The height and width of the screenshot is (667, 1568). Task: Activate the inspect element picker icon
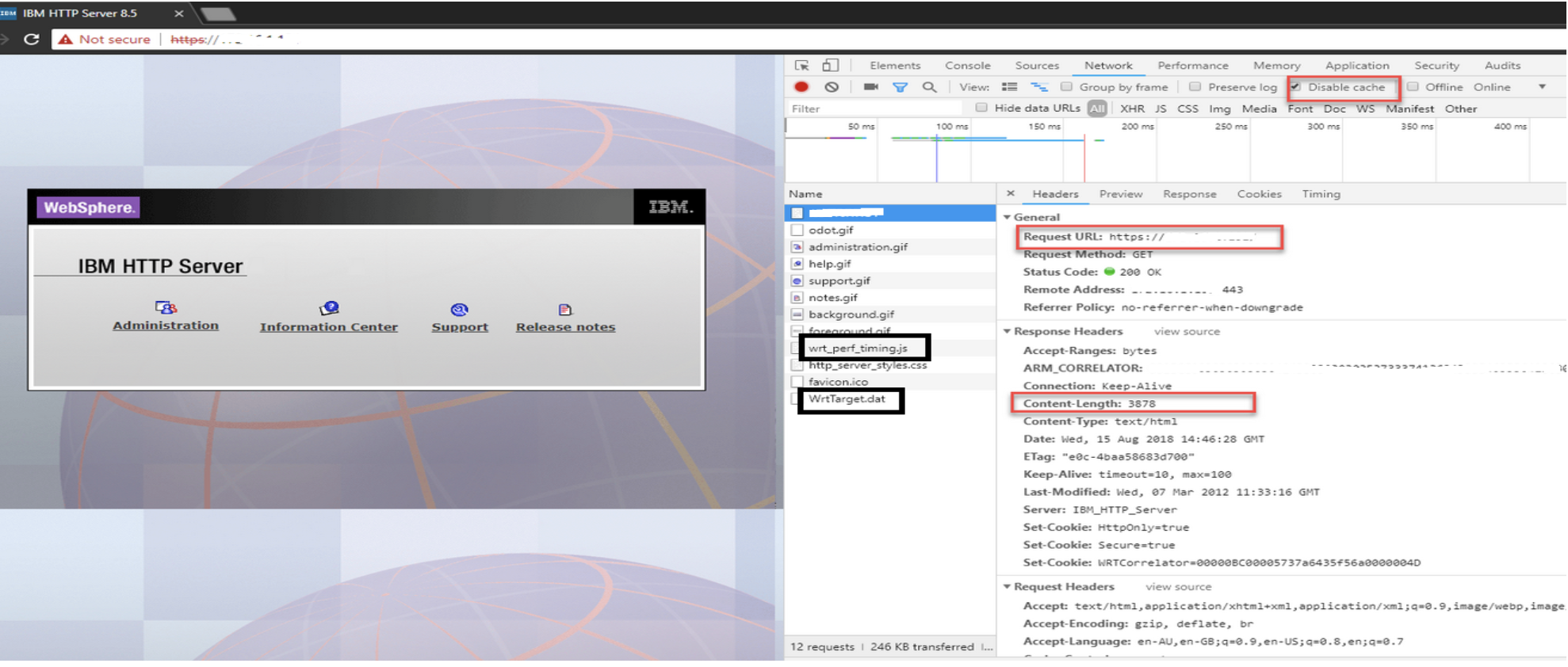click(x=802, y=65)
